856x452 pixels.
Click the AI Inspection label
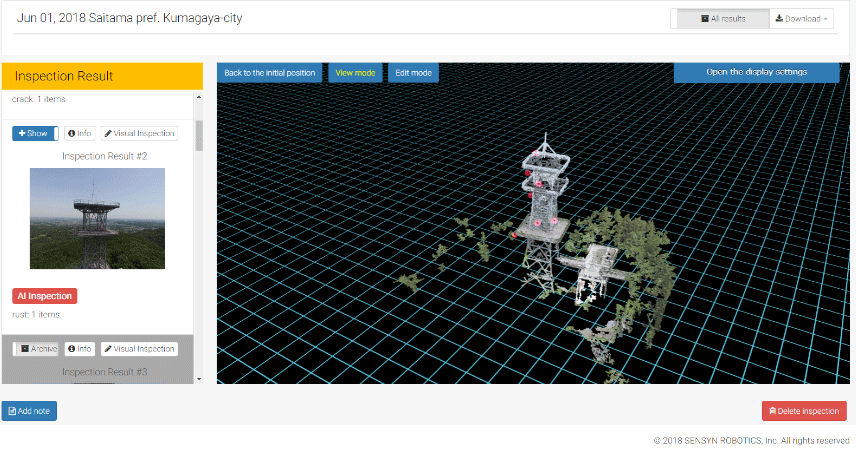(45, 296)
